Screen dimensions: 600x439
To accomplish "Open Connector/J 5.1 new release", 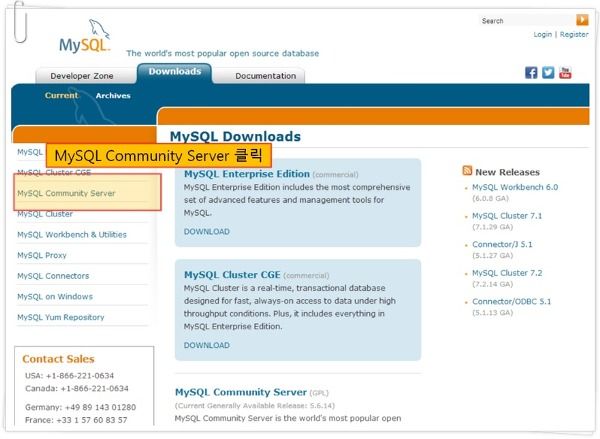I will [502, 244].
